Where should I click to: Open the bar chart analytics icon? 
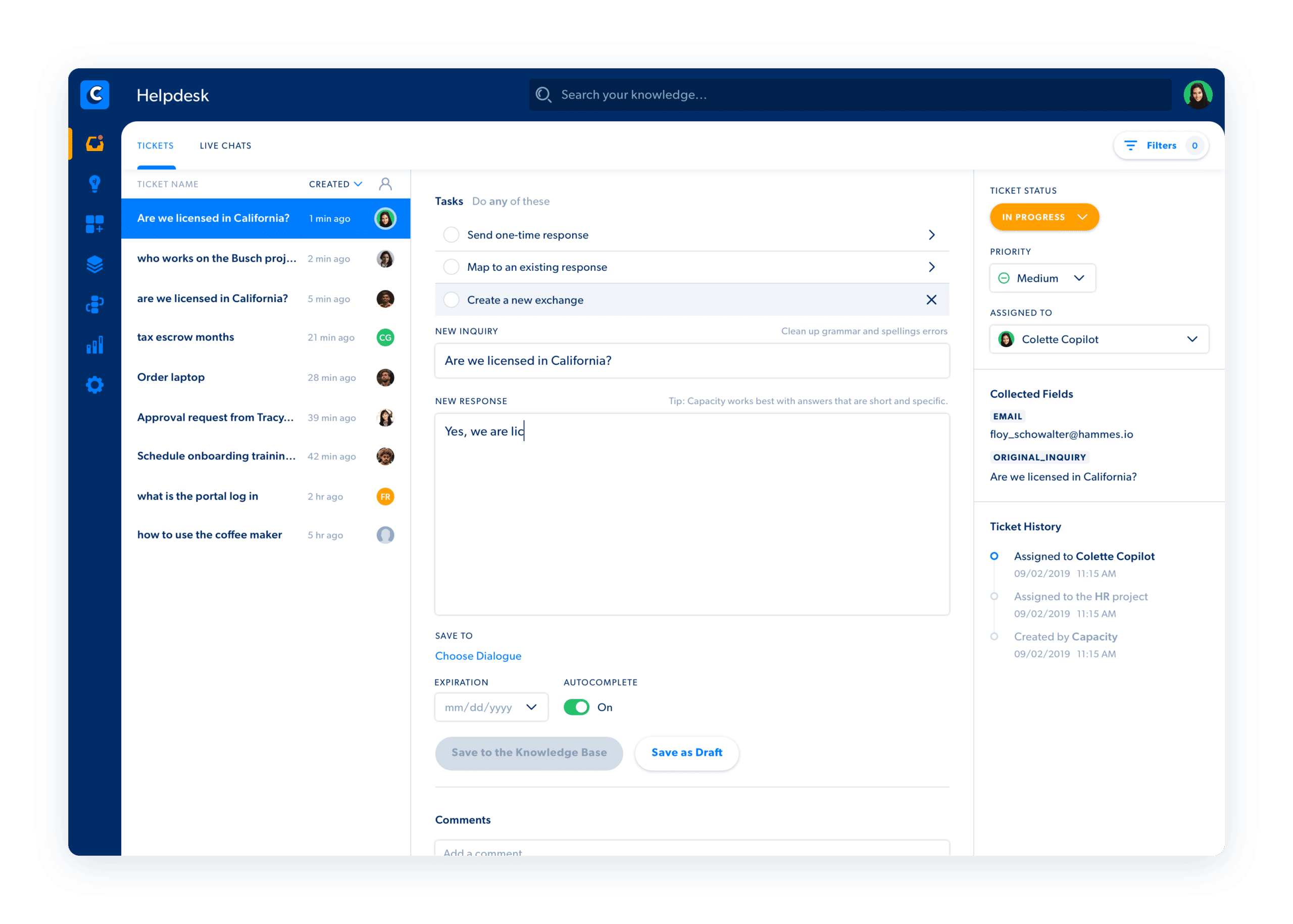(x=94, y=345)
